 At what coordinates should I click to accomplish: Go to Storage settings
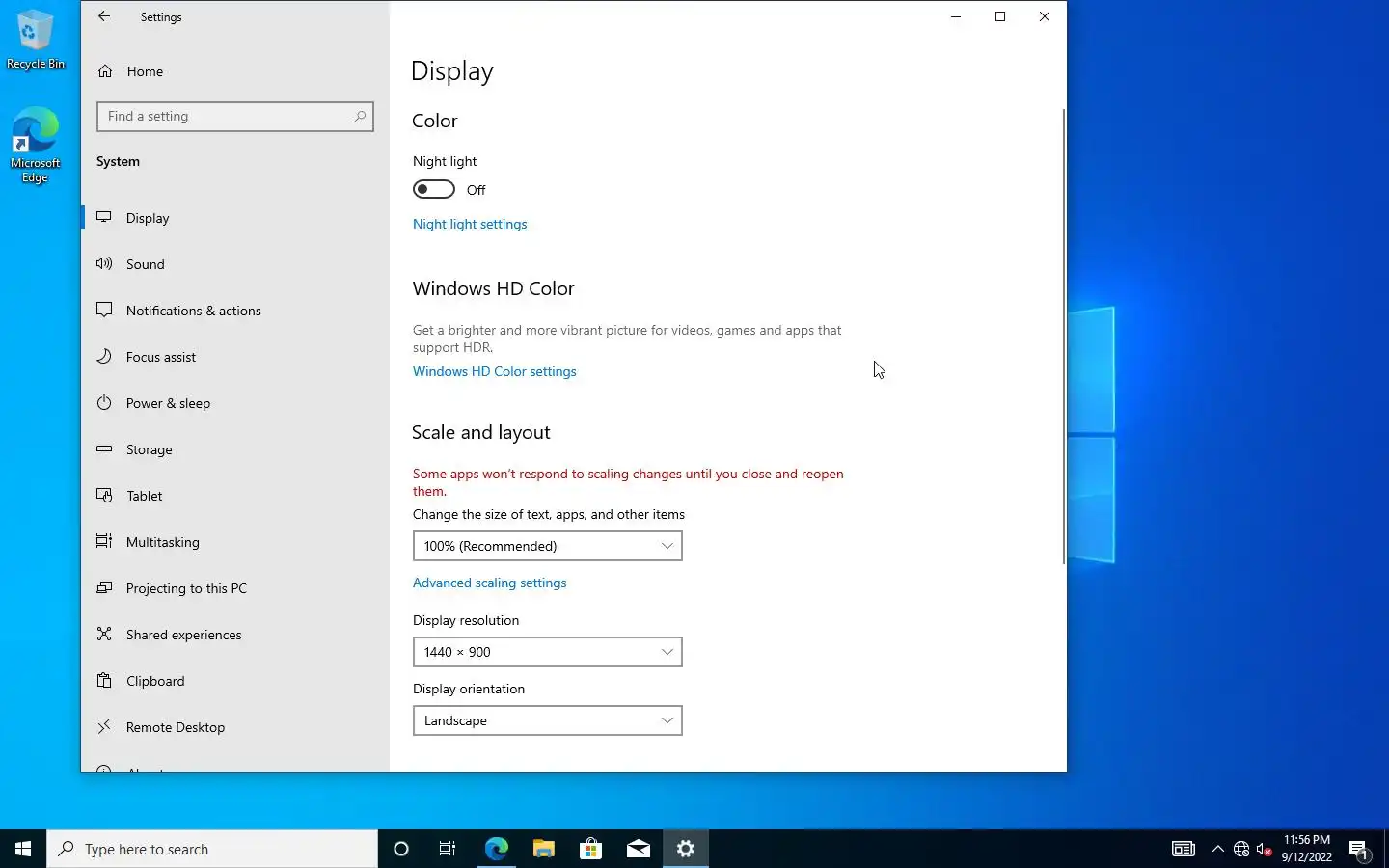235,449
